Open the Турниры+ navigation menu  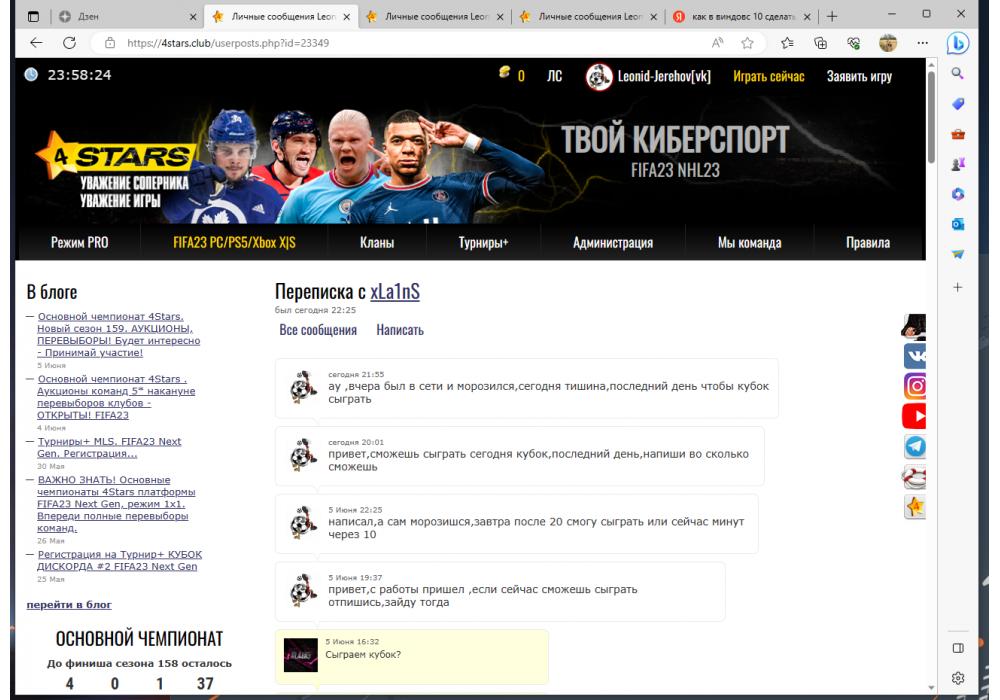pos(483,242)
